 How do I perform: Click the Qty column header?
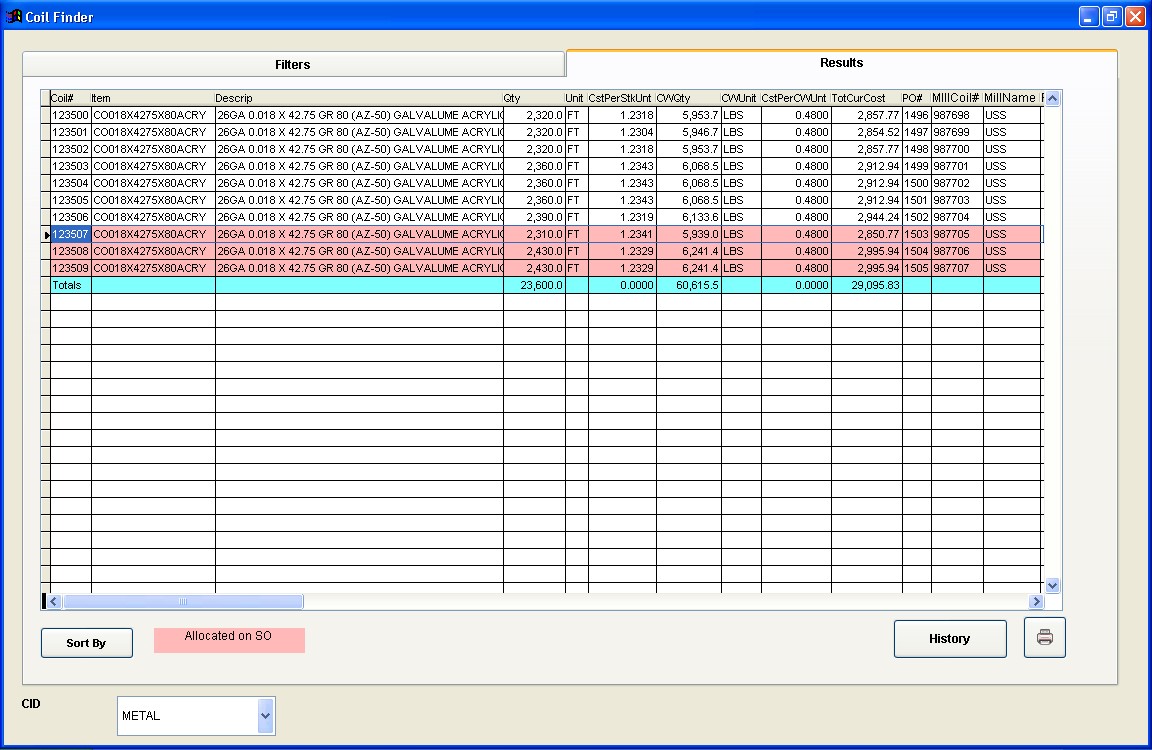(x=533, y=98)
